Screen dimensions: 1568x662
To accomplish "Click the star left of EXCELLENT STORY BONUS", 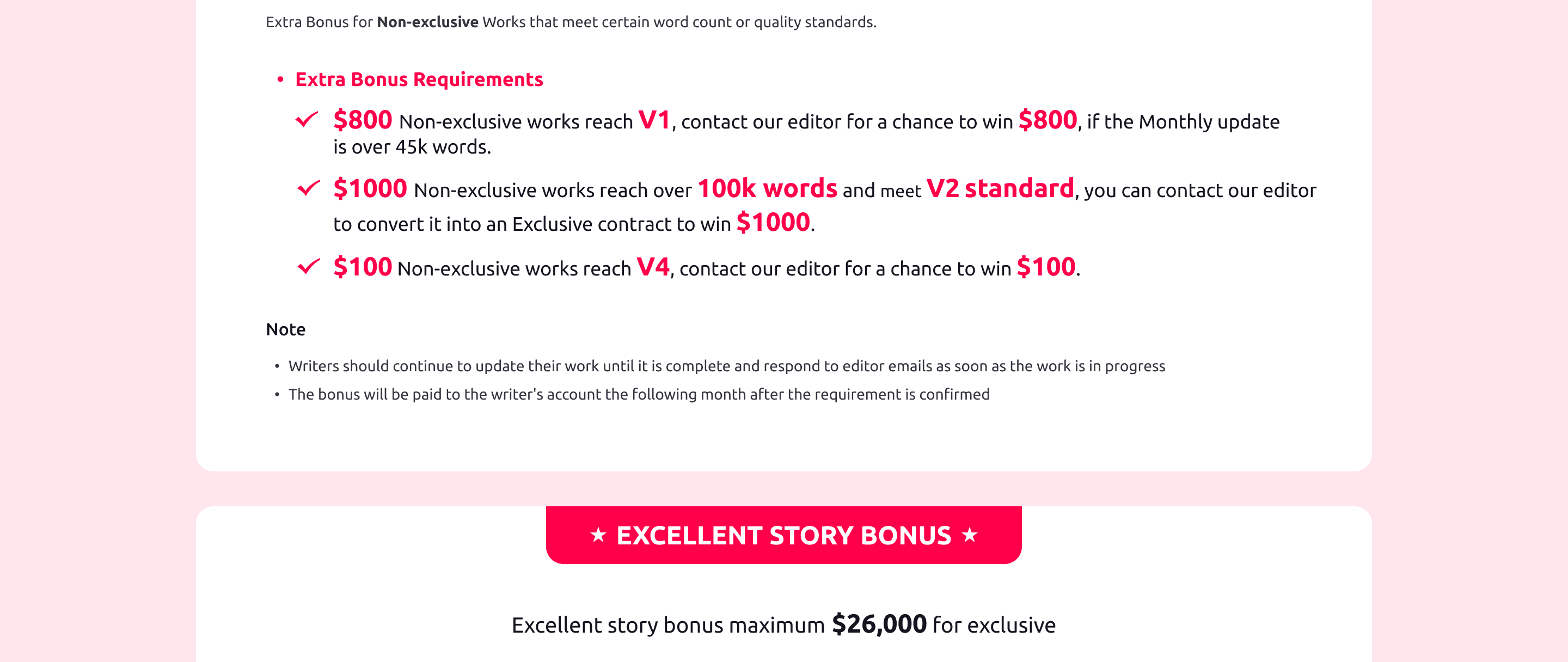I will 598,535.
